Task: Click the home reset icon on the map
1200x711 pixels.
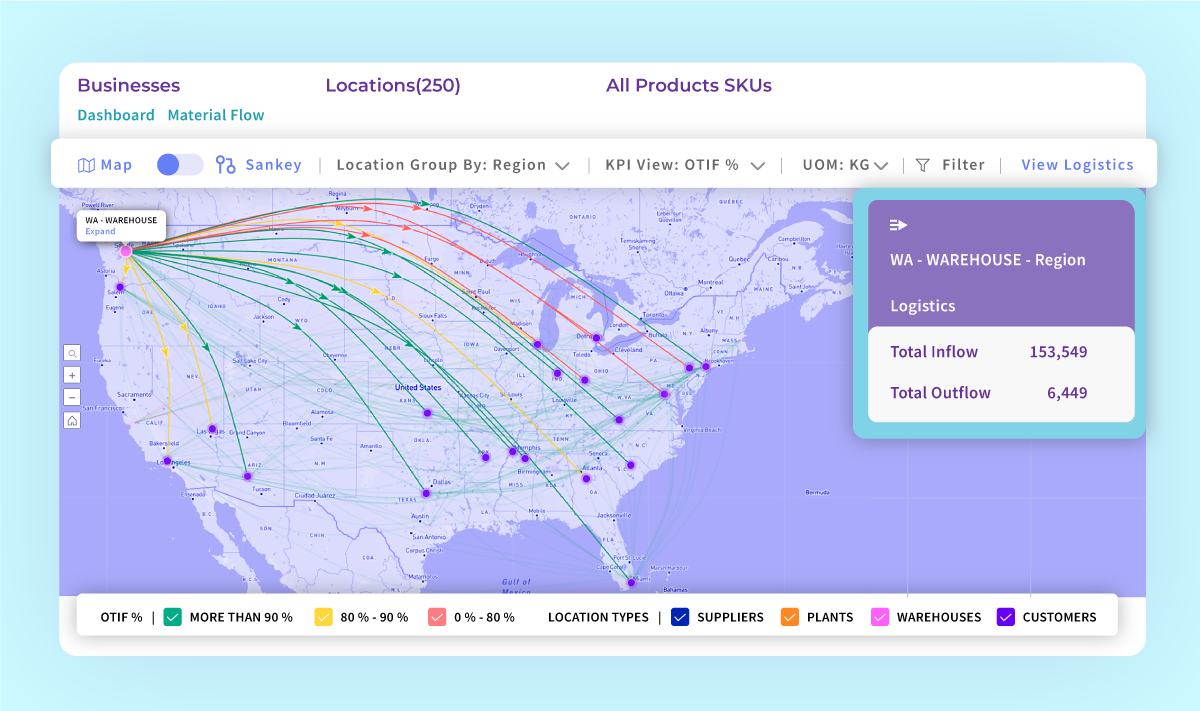Action: click(x=71, y=420)
